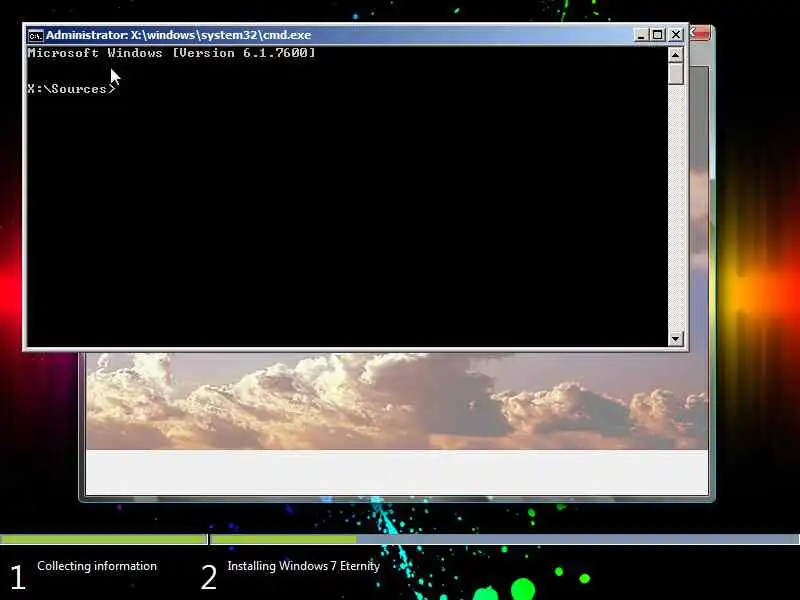This screenshot has width=800, height=600.
Task: Close the setup window behind cmd
Action: click(700, 34)
